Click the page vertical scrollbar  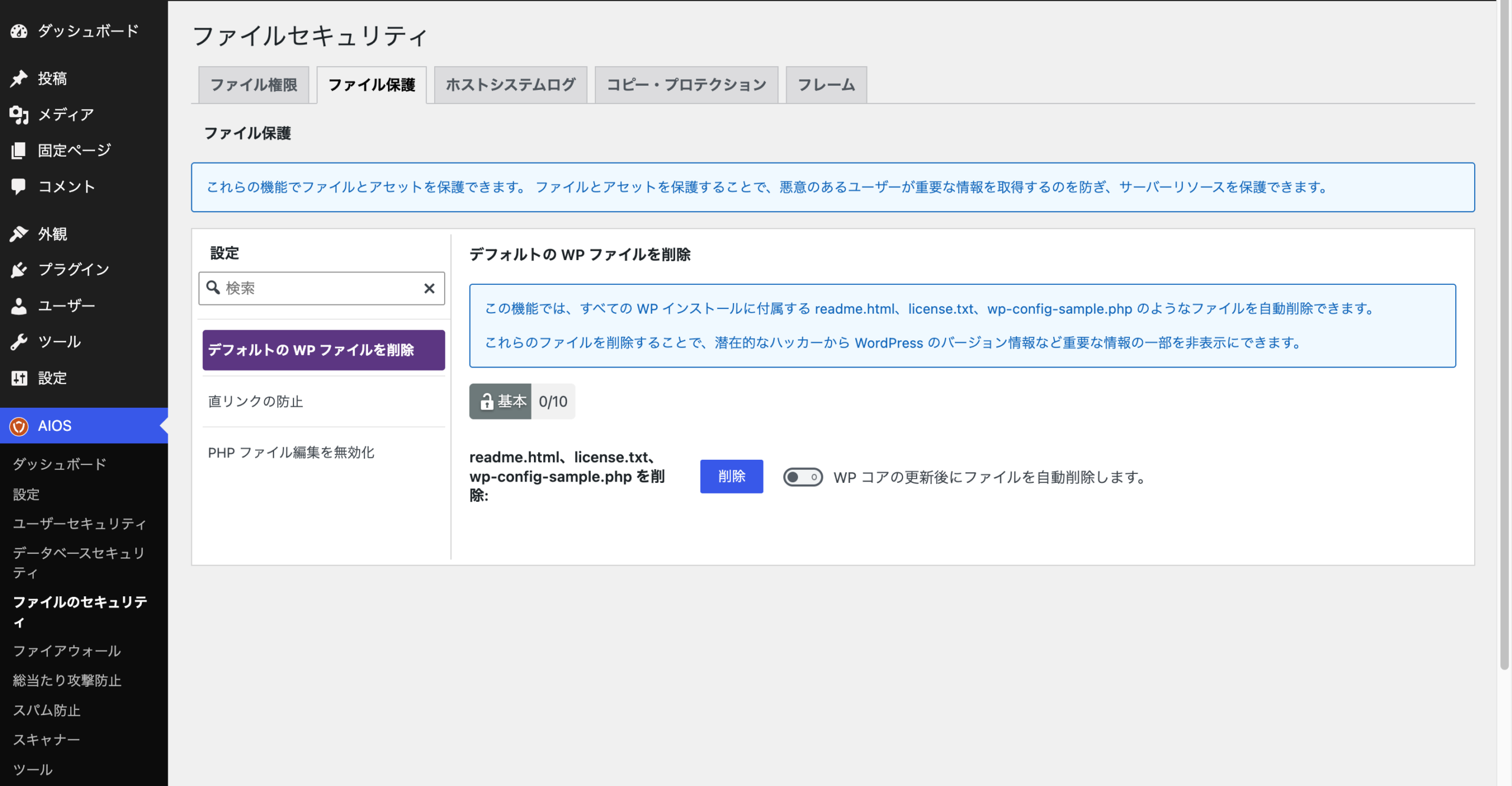click(1505, 334)
